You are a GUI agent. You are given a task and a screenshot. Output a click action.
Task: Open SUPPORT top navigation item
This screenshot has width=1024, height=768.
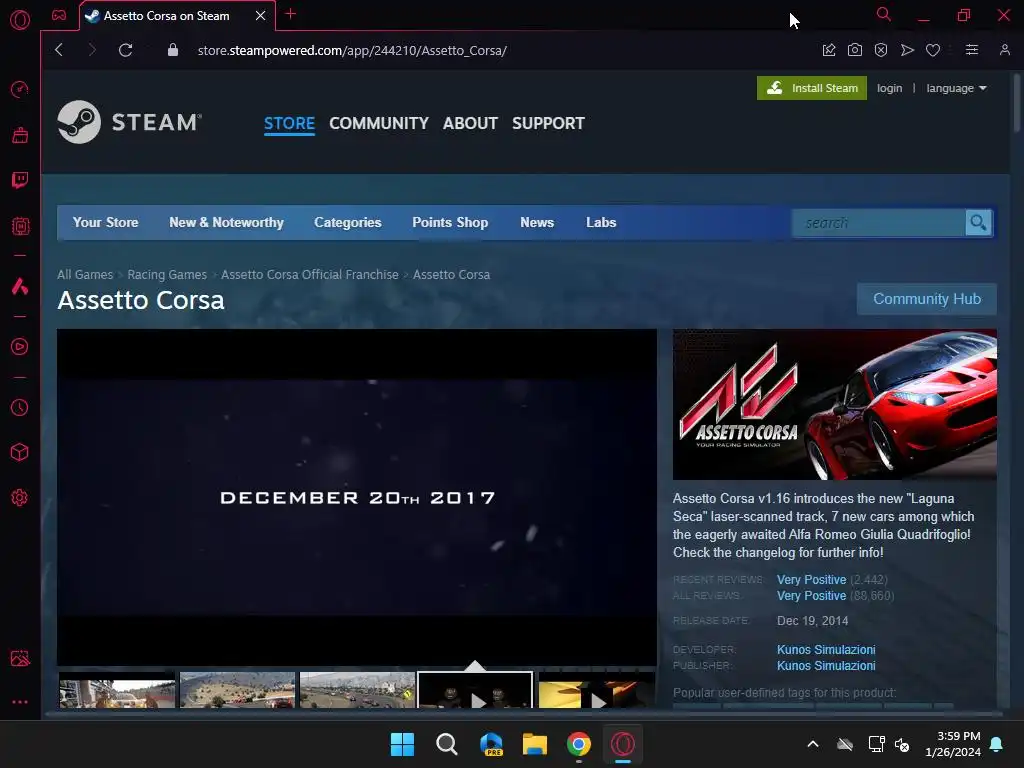(548, 123)
